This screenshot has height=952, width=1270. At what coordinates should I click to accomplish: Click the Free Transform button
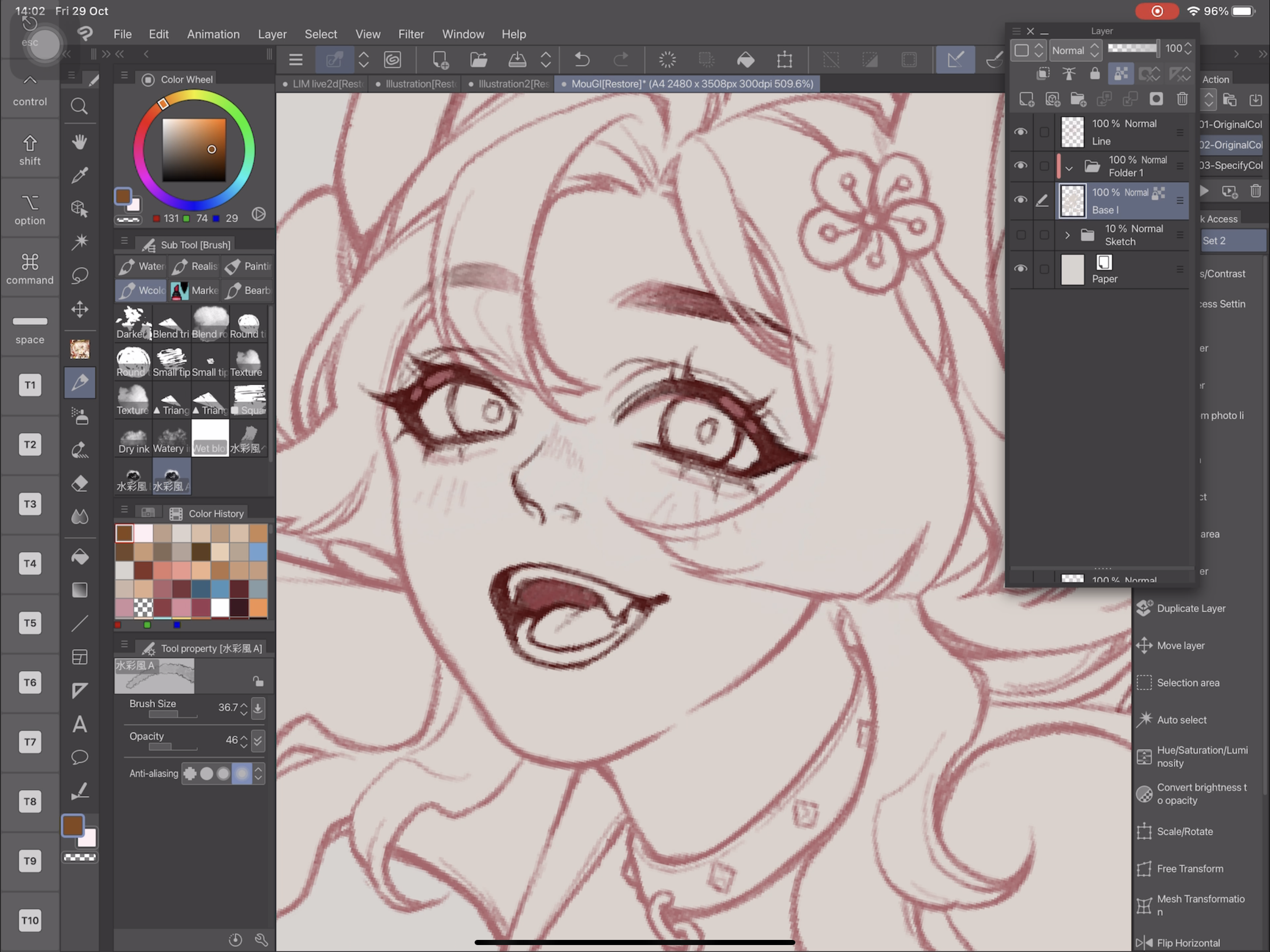[1189, 869]
